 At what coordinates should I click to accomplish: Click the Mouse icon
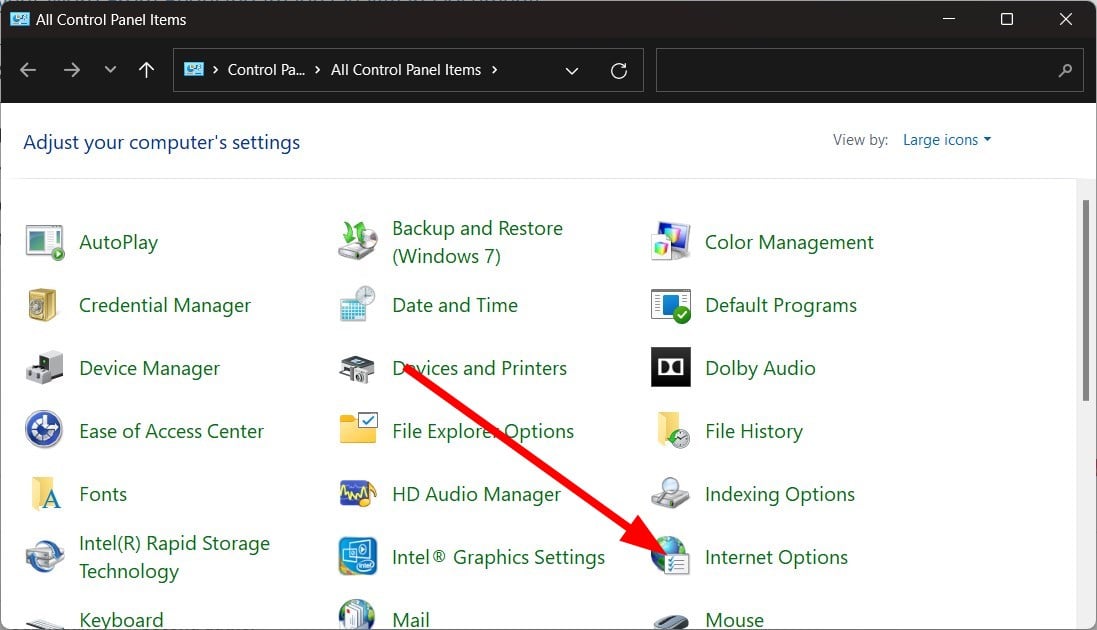(670, 621)
